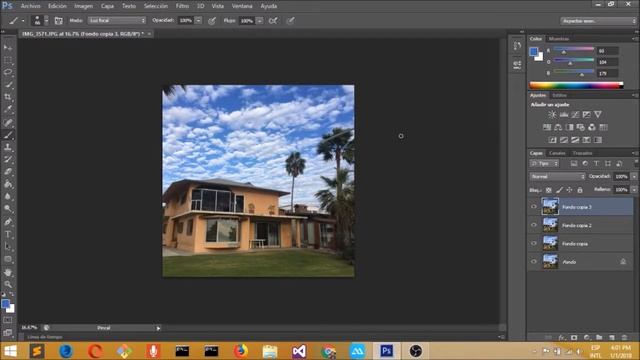The width and height of the screenshot is (640, 360).
Task: Select the Paint Bucket tool
Action: tap(8, 184)
